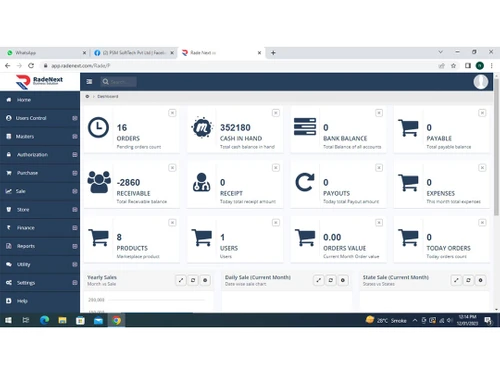The height and width of the screenshot is (375, 500).
Task: Expand the Yearly Sales chart panel
Action: click(x=181, y=280)
